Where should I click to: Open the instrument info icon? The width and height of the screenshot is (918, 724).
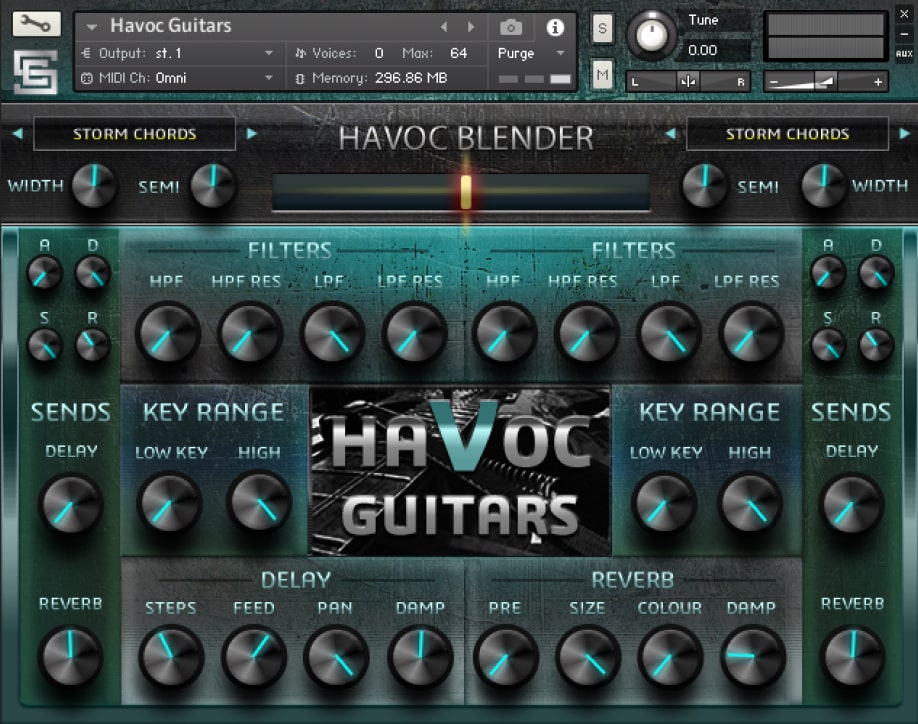click(x=554, y=27)
